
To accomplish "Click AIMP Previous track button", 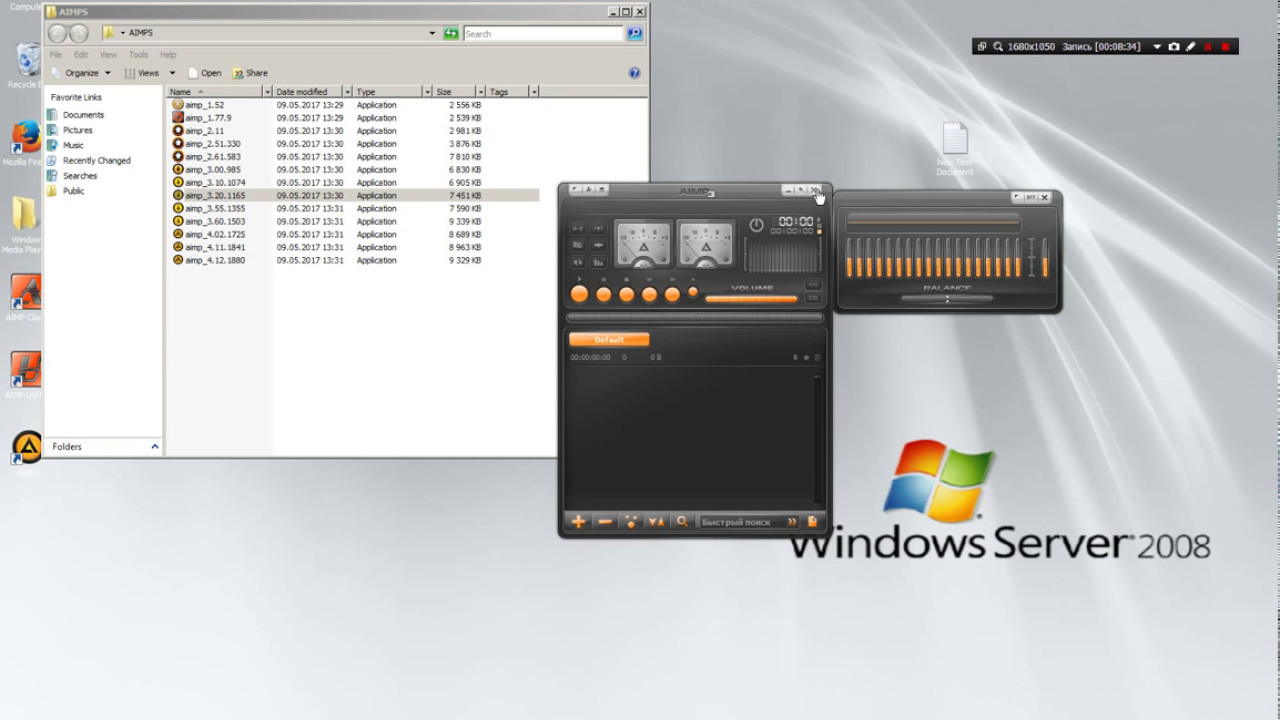I will point(649,294).
